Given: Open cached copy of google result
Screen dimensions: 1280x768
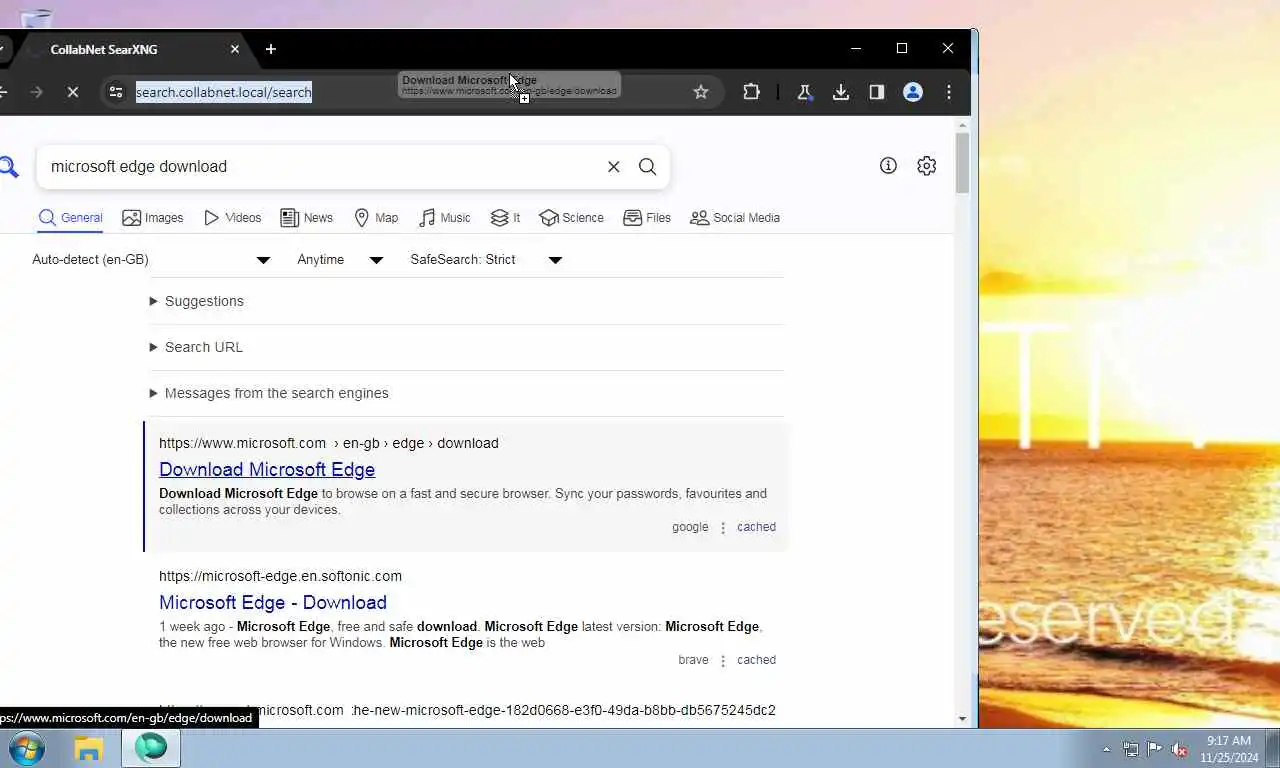Looking at the screenshot, I should click(756, 527).
